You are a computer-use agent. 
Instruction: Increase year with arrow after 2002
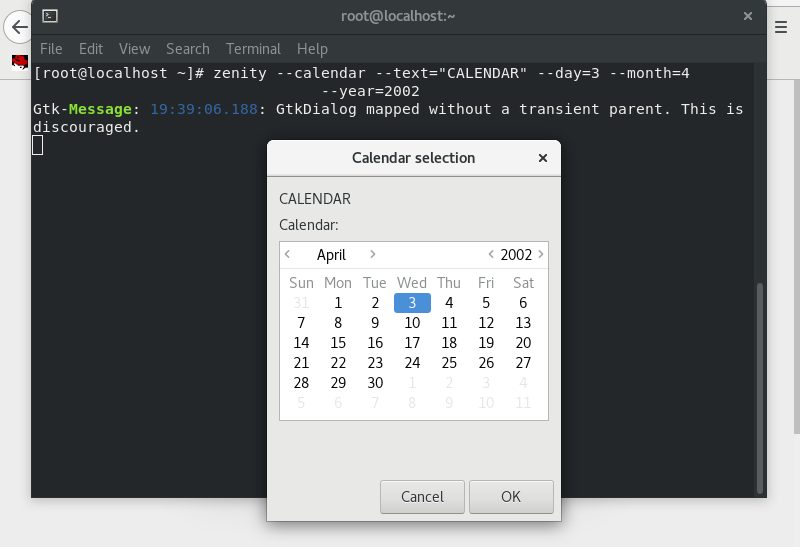coord(541,254)
